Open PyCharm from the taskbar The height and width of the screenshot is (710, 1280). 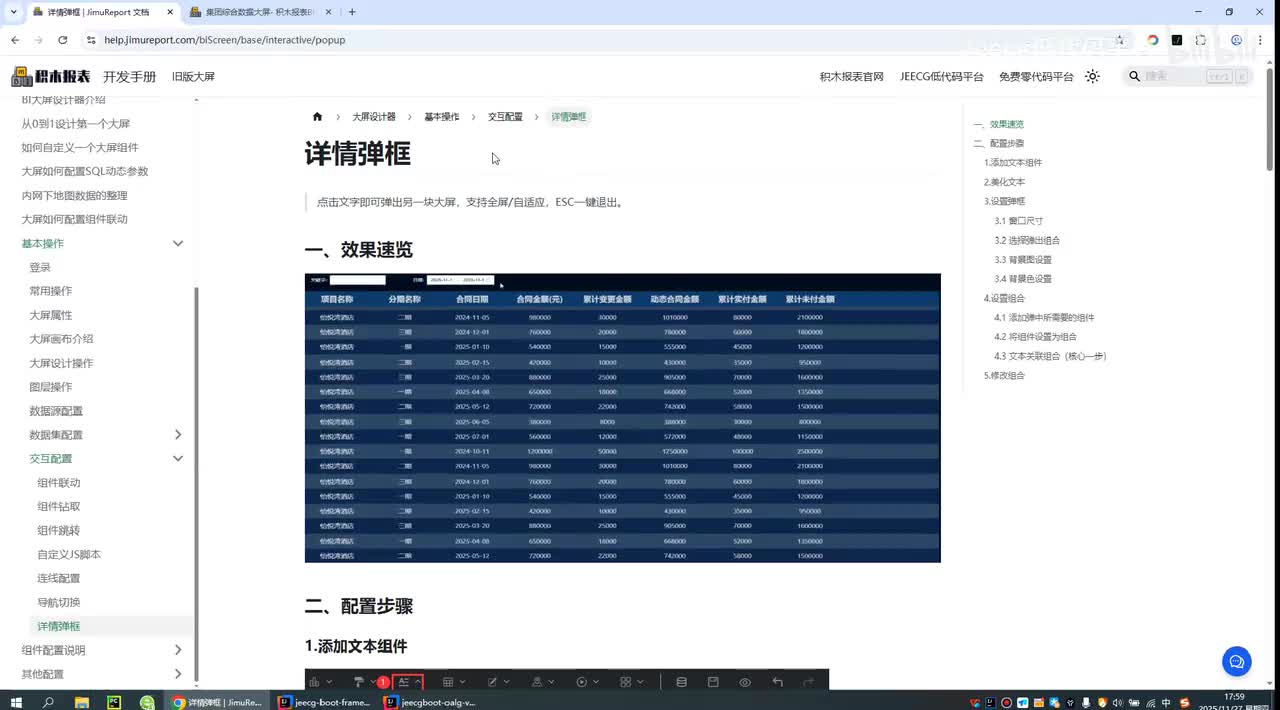pos(115,702)
